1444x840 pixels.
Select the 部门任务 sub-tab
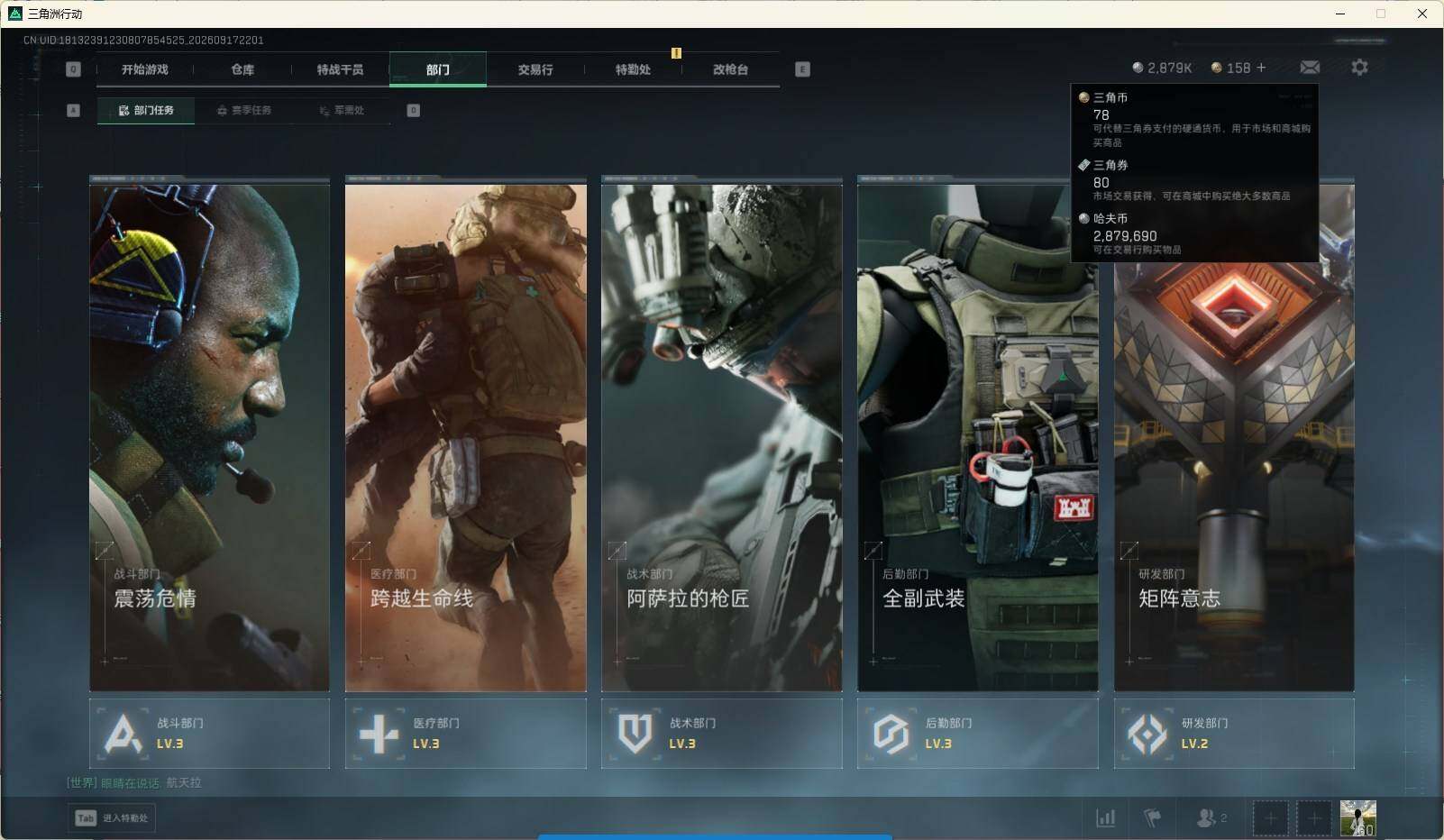(x=146, y=110)
